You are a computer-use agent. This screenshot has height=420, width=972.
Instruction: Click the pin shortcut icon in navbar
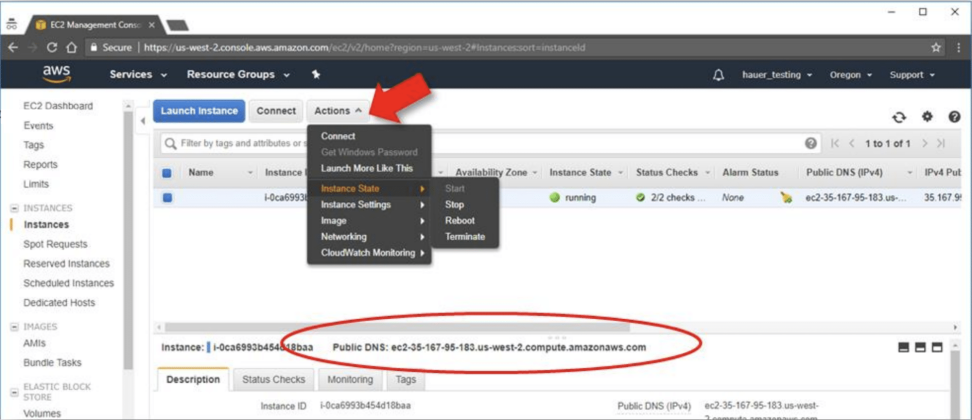(x=316, y=74)
